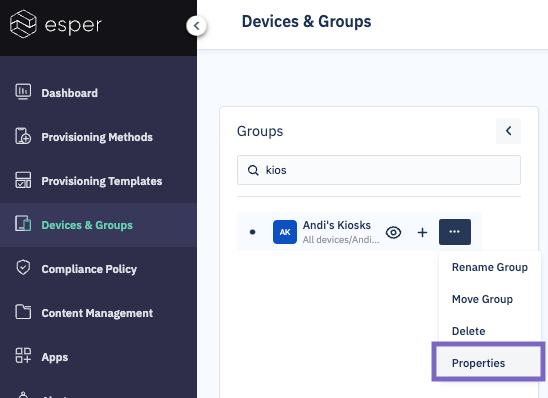
Task: Open the Provisioning Templates layout icon
Action: click(23, 180)
